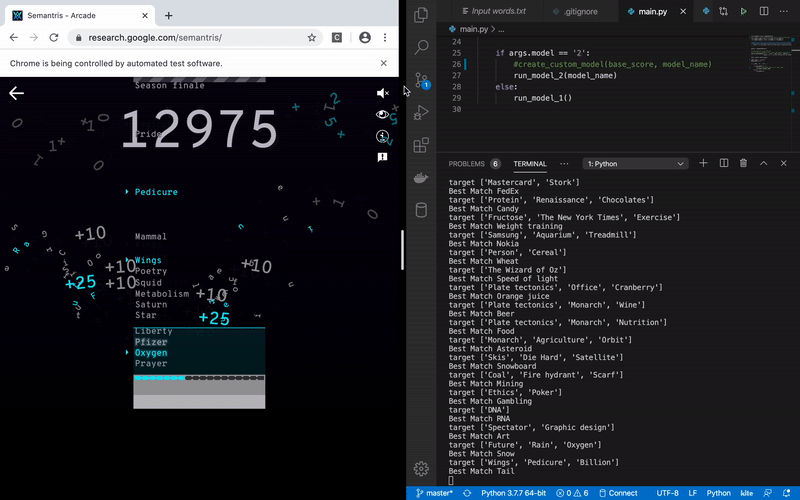This screenshot has width=800, height=500.
Task: Maximize the panel with the chevron up
Action: 764,163
